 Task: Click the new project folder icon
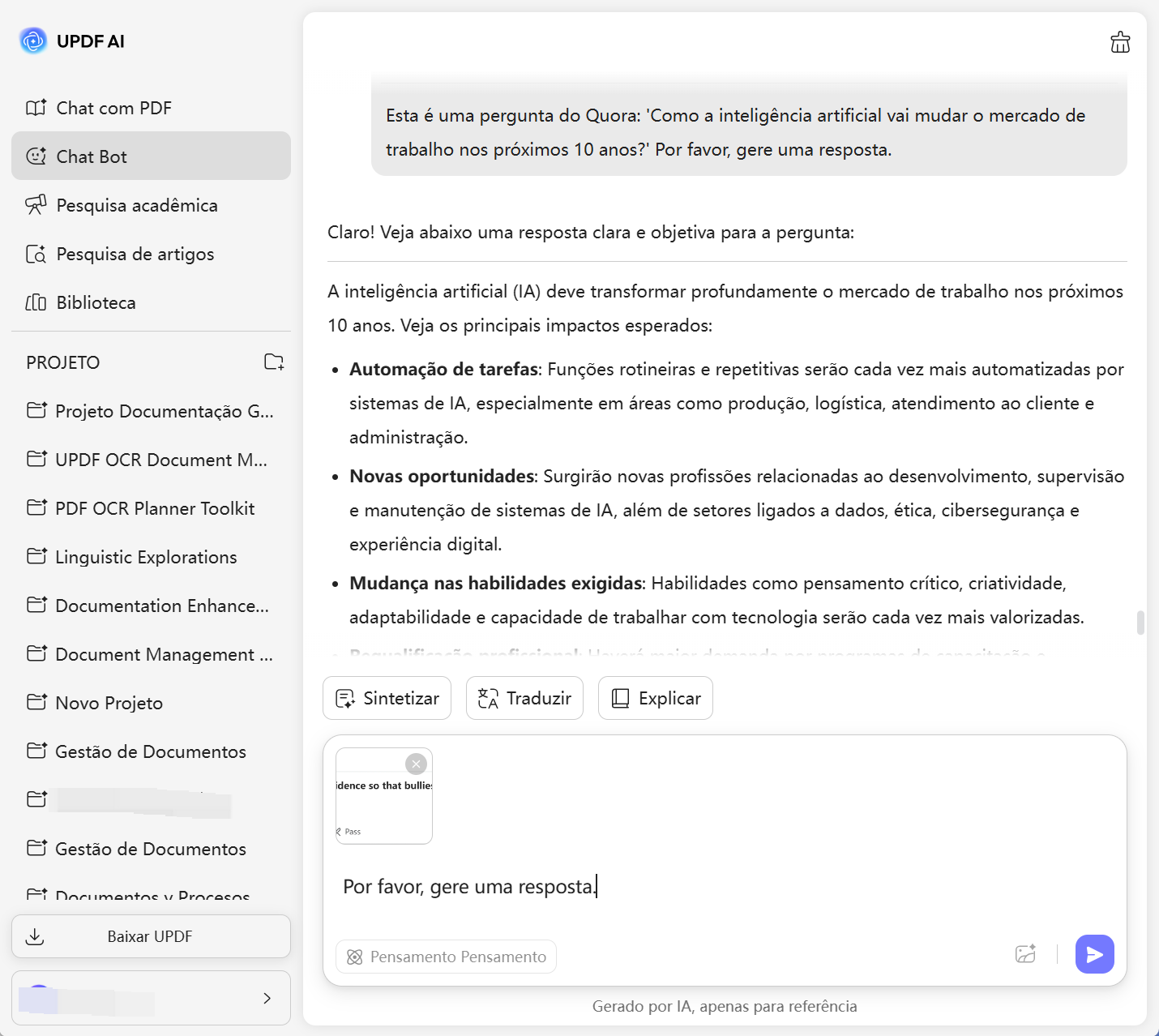274,362
